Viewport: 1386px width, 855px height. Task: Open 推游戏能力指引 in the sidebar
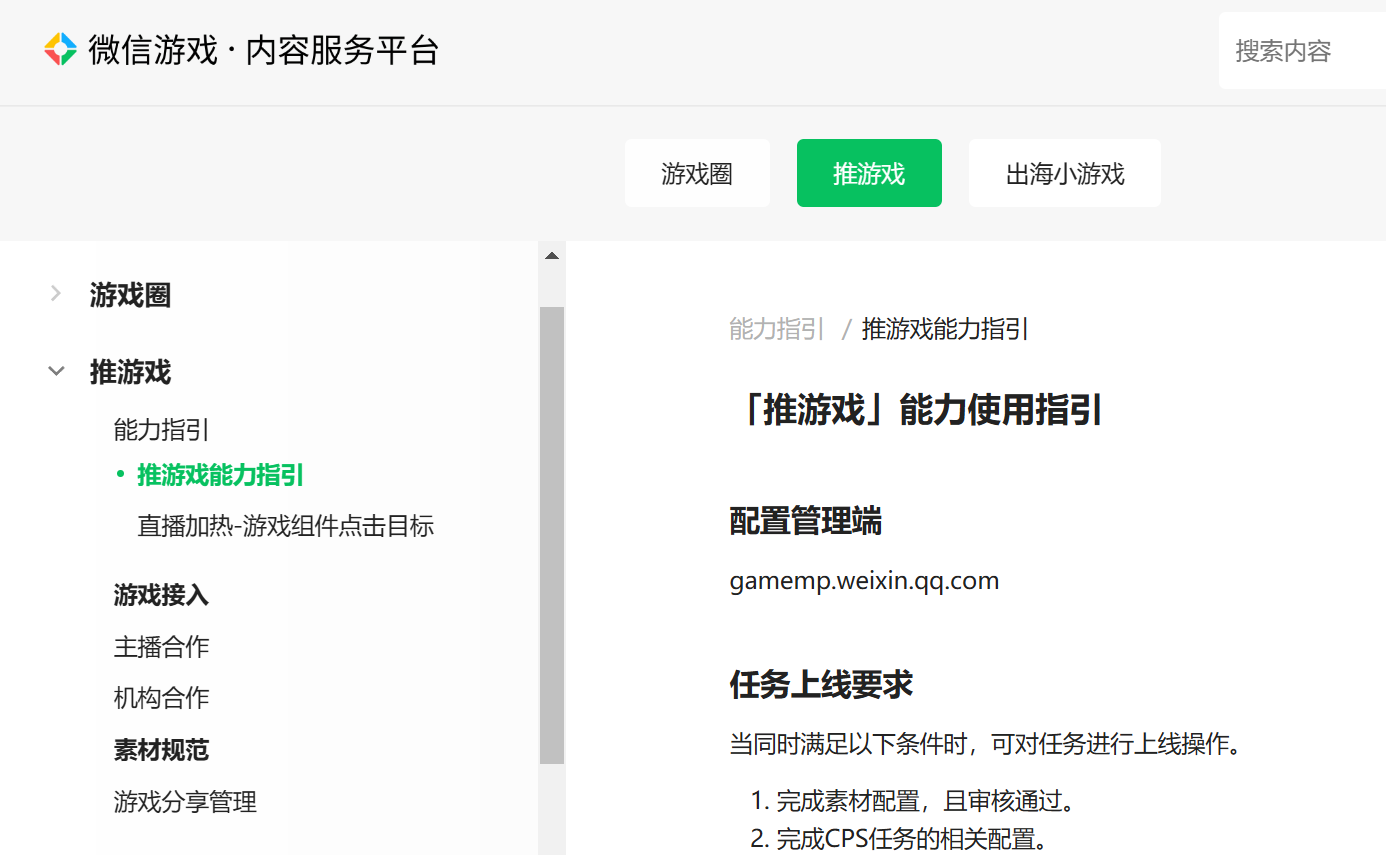point(220,475)
